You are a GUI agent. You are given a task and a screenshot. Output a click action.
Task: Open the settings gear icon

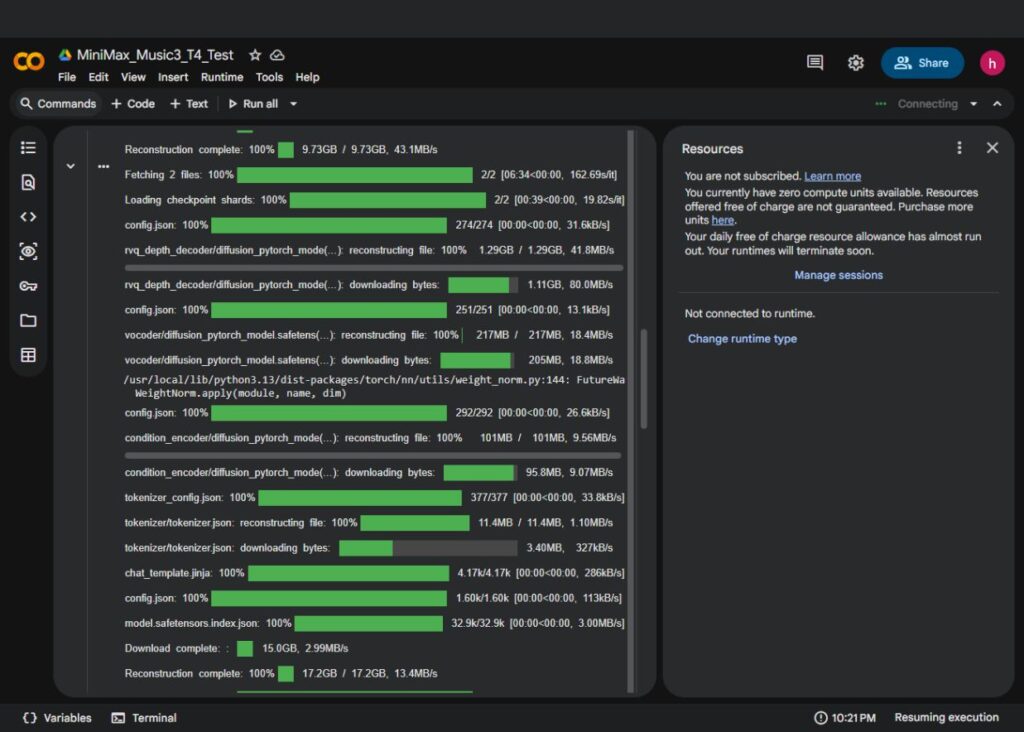point(856,63)
